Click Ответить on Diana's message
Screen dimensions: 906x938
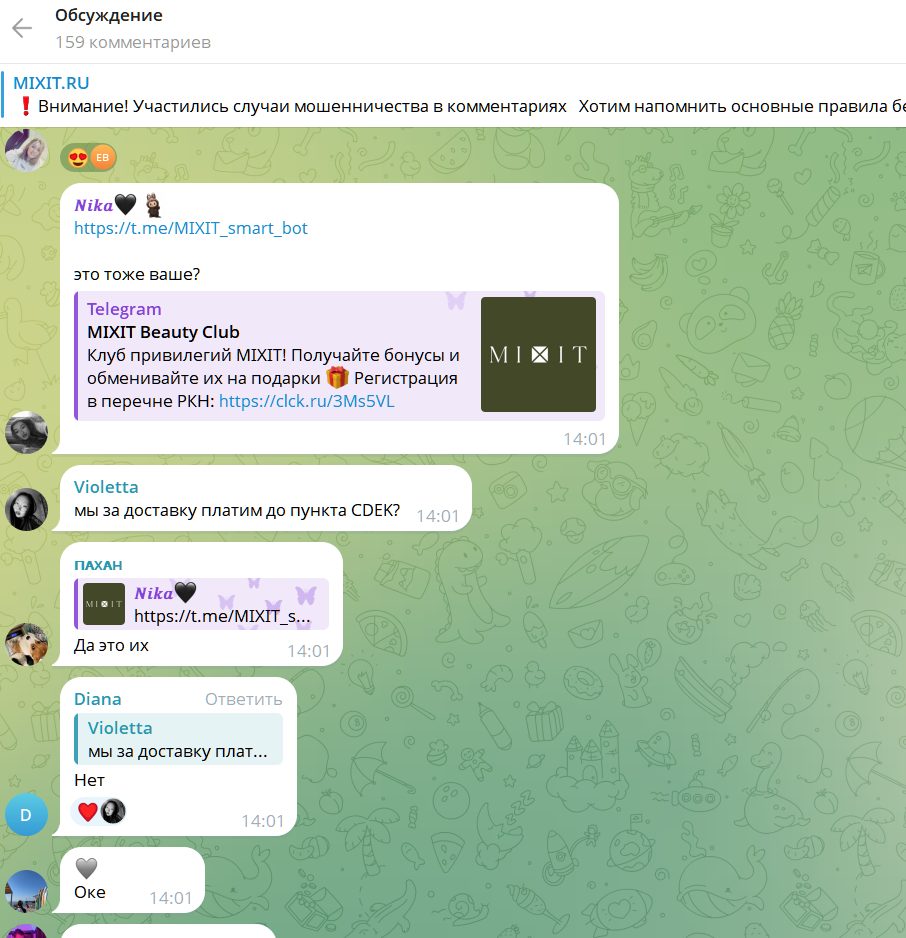coord(243,699)
